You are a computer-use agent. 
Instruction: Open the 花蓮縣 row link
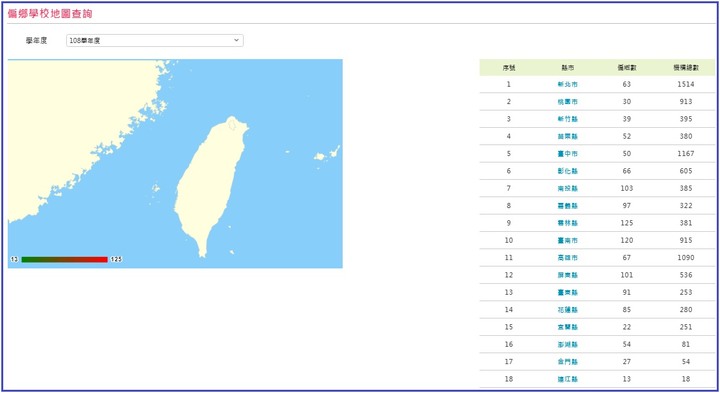[x=568, y=309]
